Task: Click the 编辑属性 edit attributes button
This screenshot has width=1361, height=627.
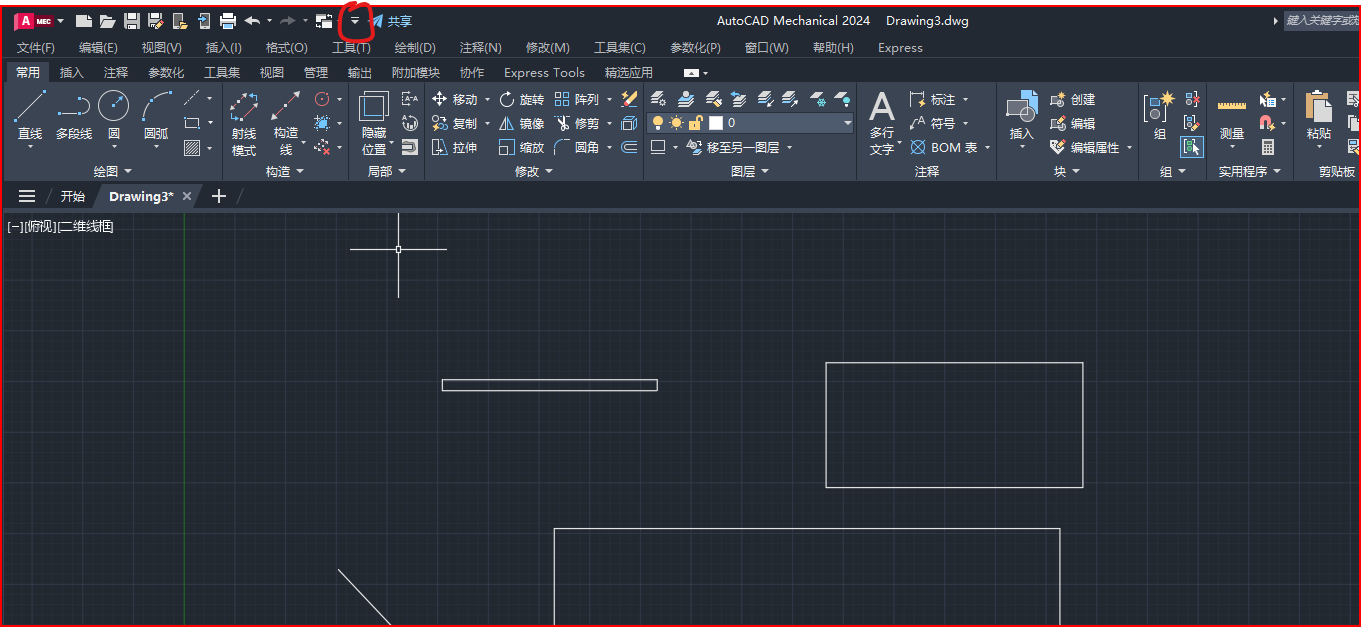Action: click(x=1086, y=147)
